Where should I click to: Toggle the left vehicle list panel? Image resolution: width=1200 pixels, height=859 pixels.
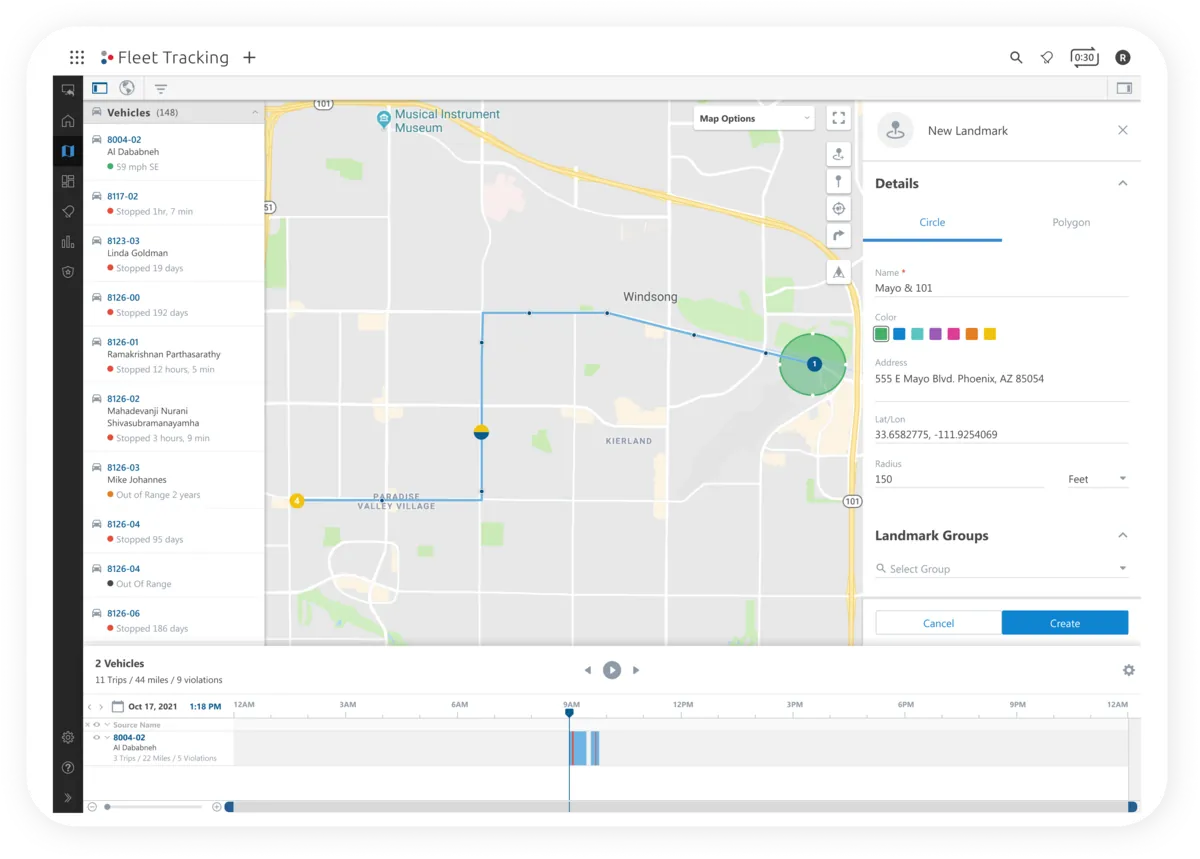click(100, 88)
